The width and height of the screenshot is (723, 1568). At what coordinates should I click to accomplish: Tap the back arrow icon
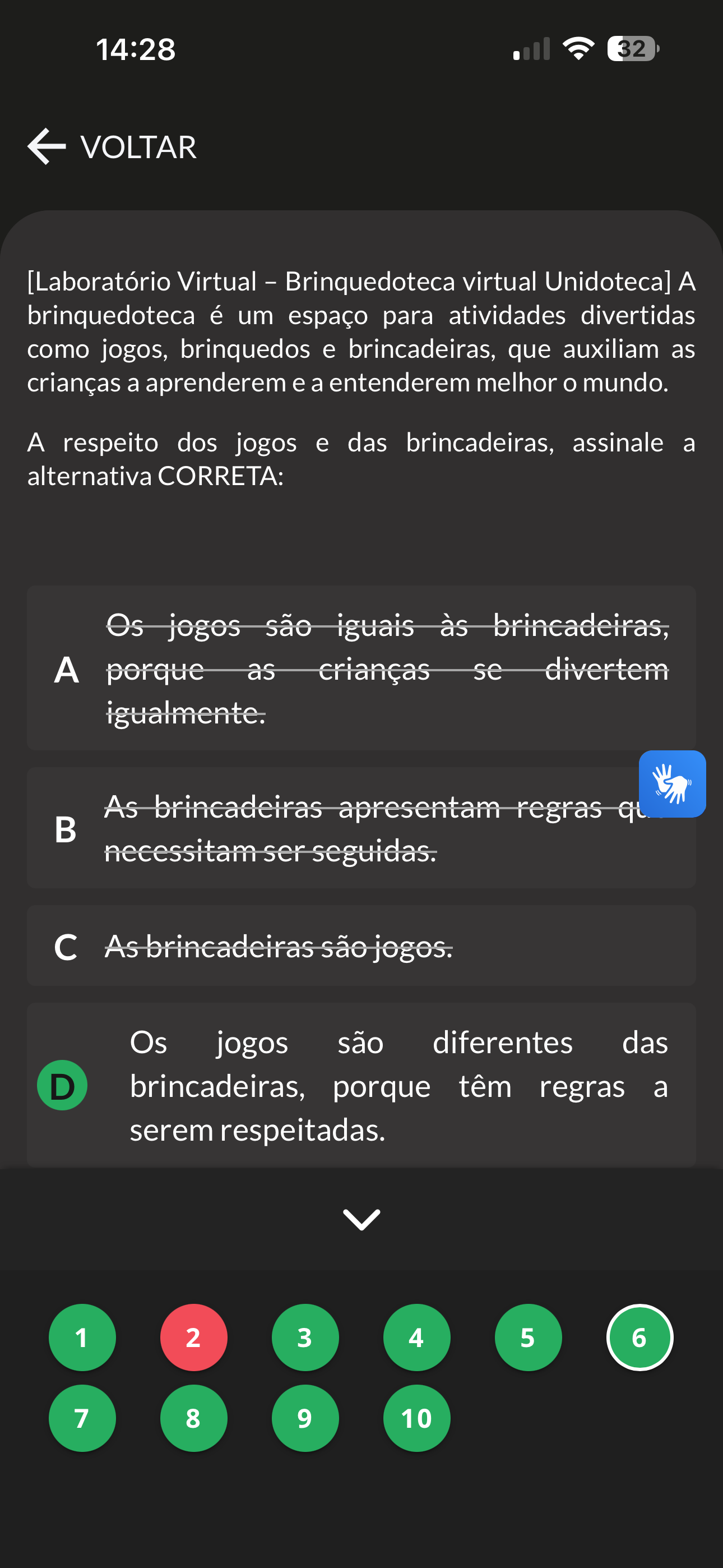[x=47, y=147]
